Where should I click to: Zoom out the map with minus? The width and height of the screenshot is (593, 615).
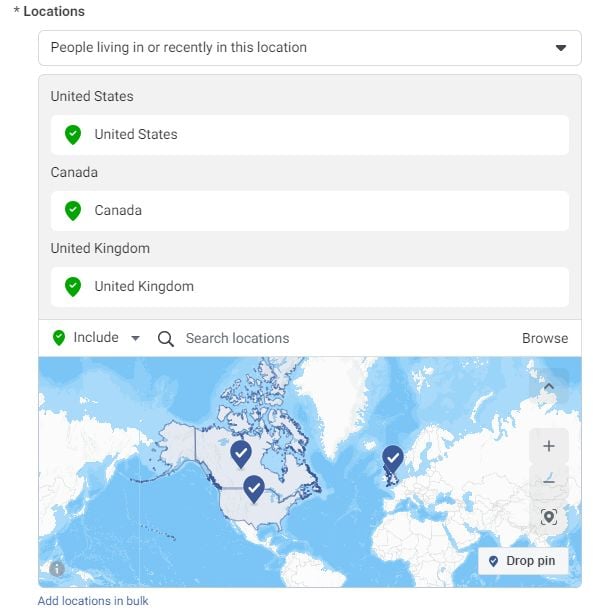point(549,481)
